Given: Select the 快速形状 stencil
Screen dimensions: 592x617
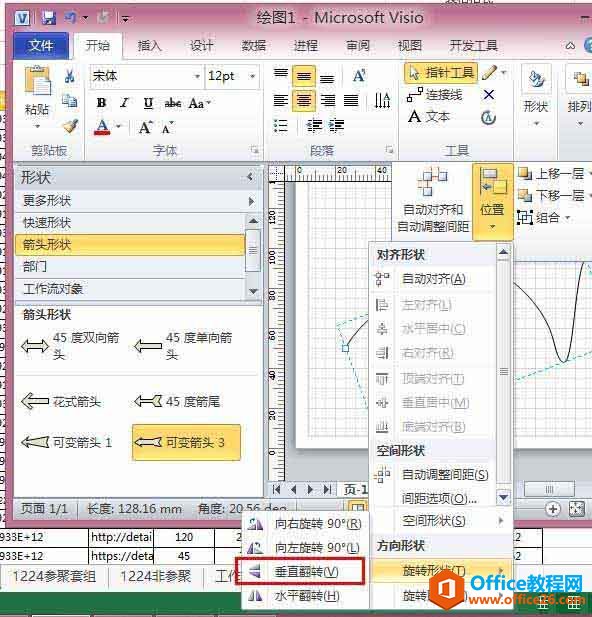Looking at the screenshot, I should (130, 223).
